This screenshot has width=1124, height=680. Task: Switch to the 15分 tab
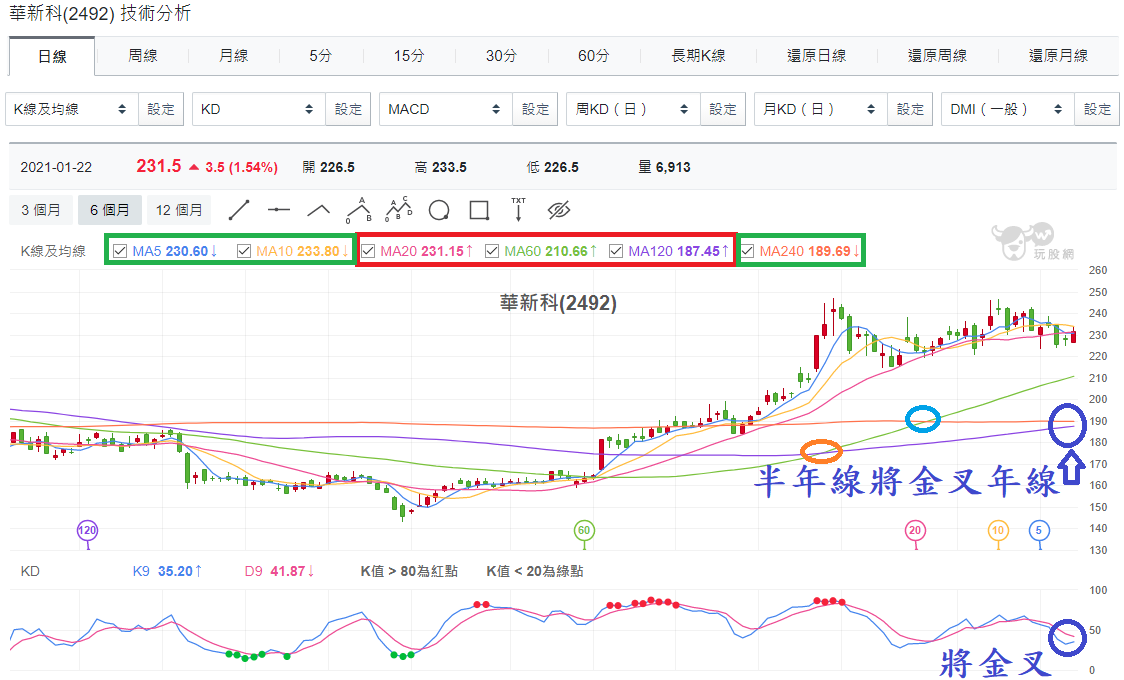409,55
